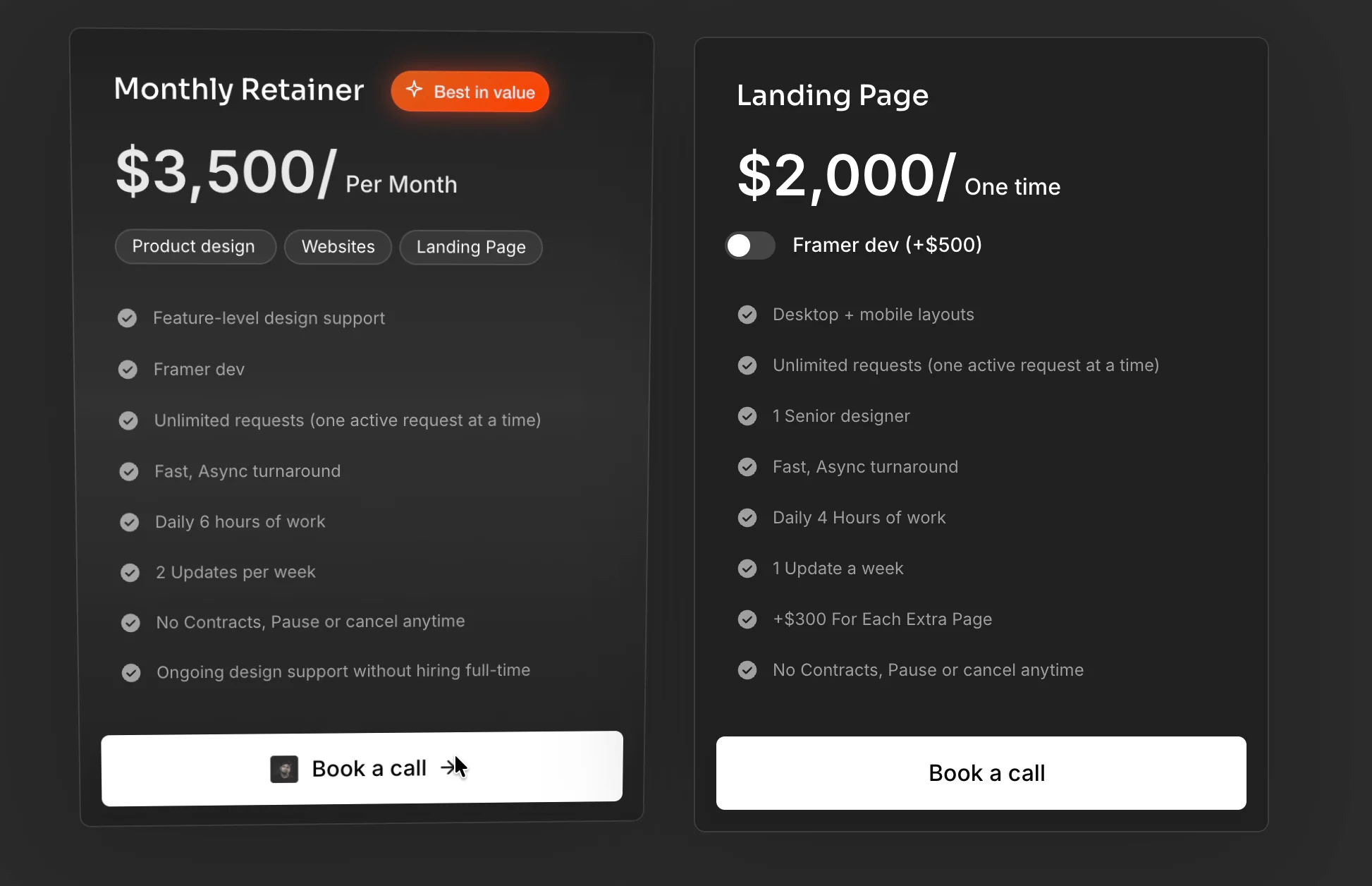Click checkmark icon beside 2 Updates per week

pos(130,572)
